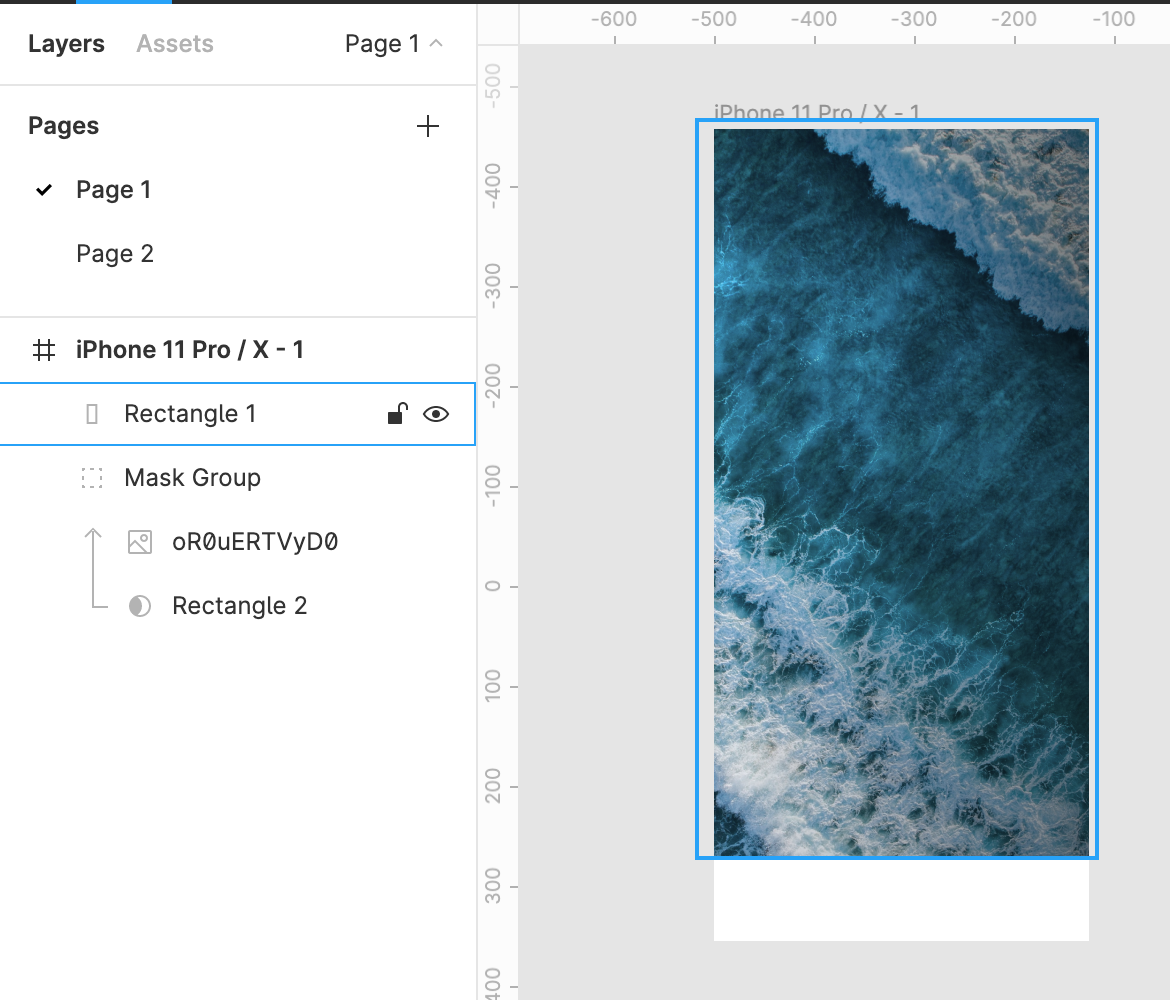The width and height of the screenshot is (1170, 1000).
Task: Lock the Rectangle 1 layer
Action: tap(397, 414)
